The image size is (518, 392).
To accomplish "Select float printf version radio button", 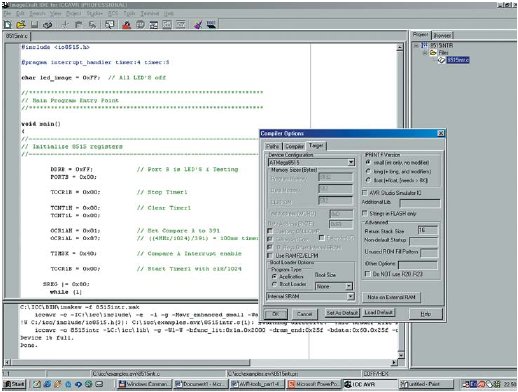I will [368, 180].
